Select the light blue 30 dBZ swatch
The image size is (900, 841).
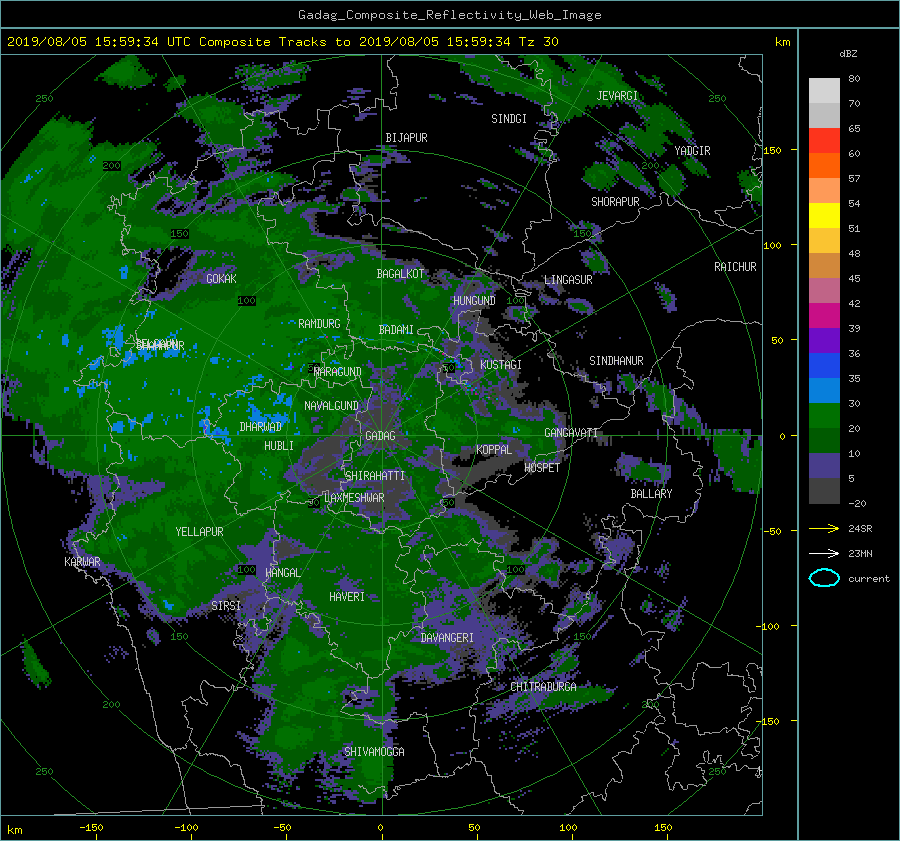tap(824, 391)
